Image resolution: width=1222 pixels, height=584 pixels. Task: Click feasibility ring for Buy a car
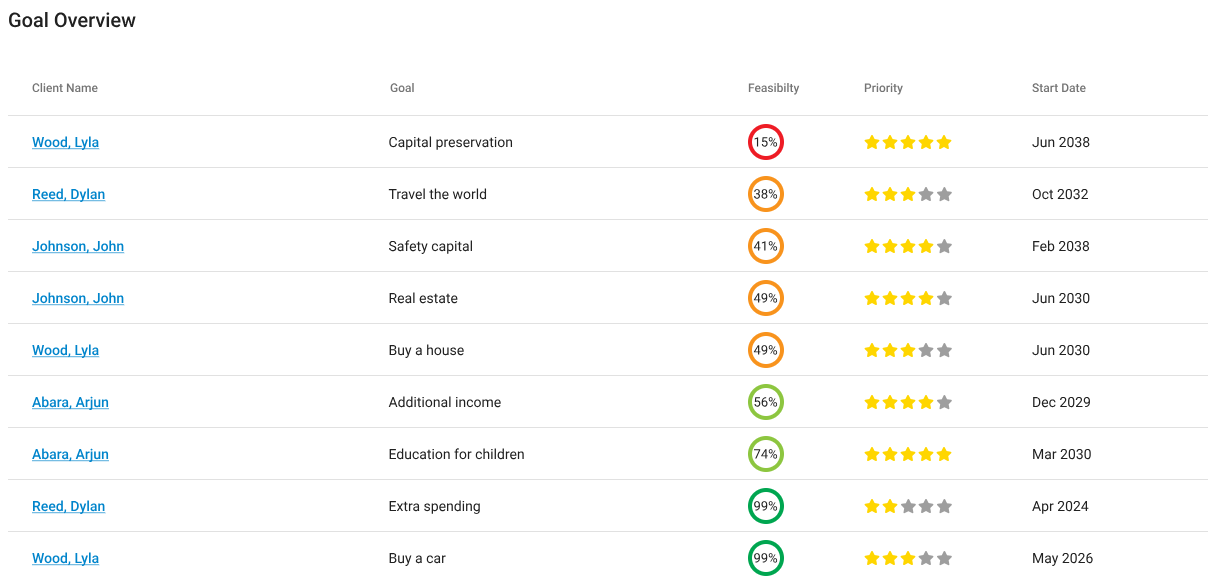(766, 558)
